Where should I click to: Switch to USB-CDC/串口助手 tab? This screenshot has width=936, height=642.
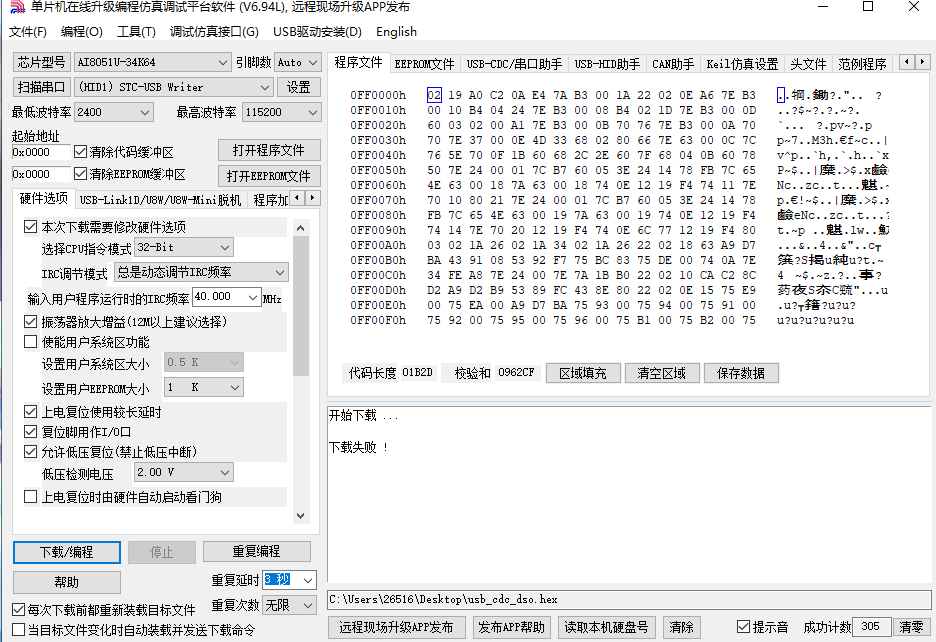pyautogui.click(x=515, y=64)
